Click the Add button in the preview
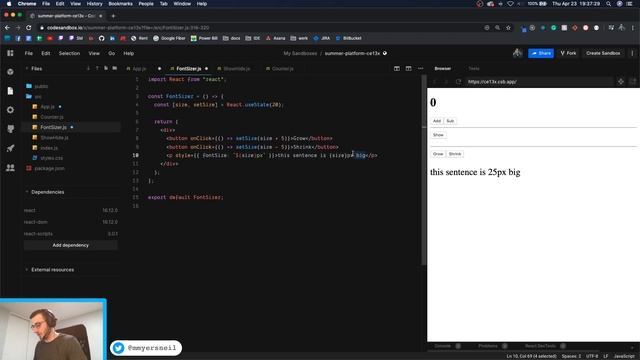This screenshot has width=640, height=360. pyautogui.click(x=437, y=121)
